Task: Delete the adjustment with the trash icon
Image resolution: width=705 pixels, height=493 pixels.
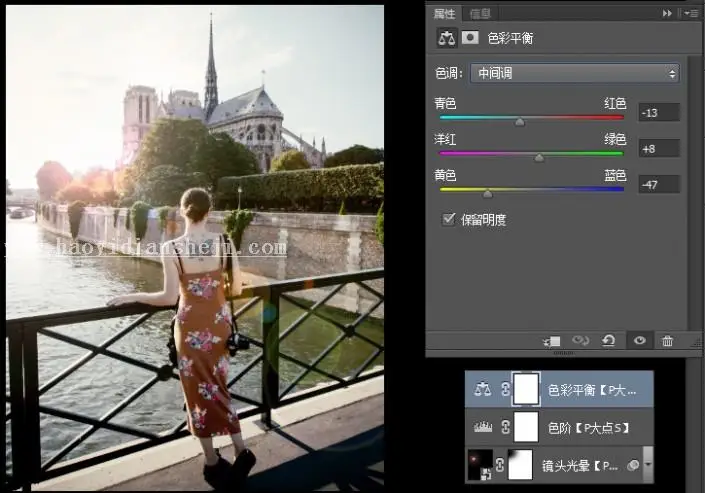Action: pyautogui.click(x=668, y=341)
